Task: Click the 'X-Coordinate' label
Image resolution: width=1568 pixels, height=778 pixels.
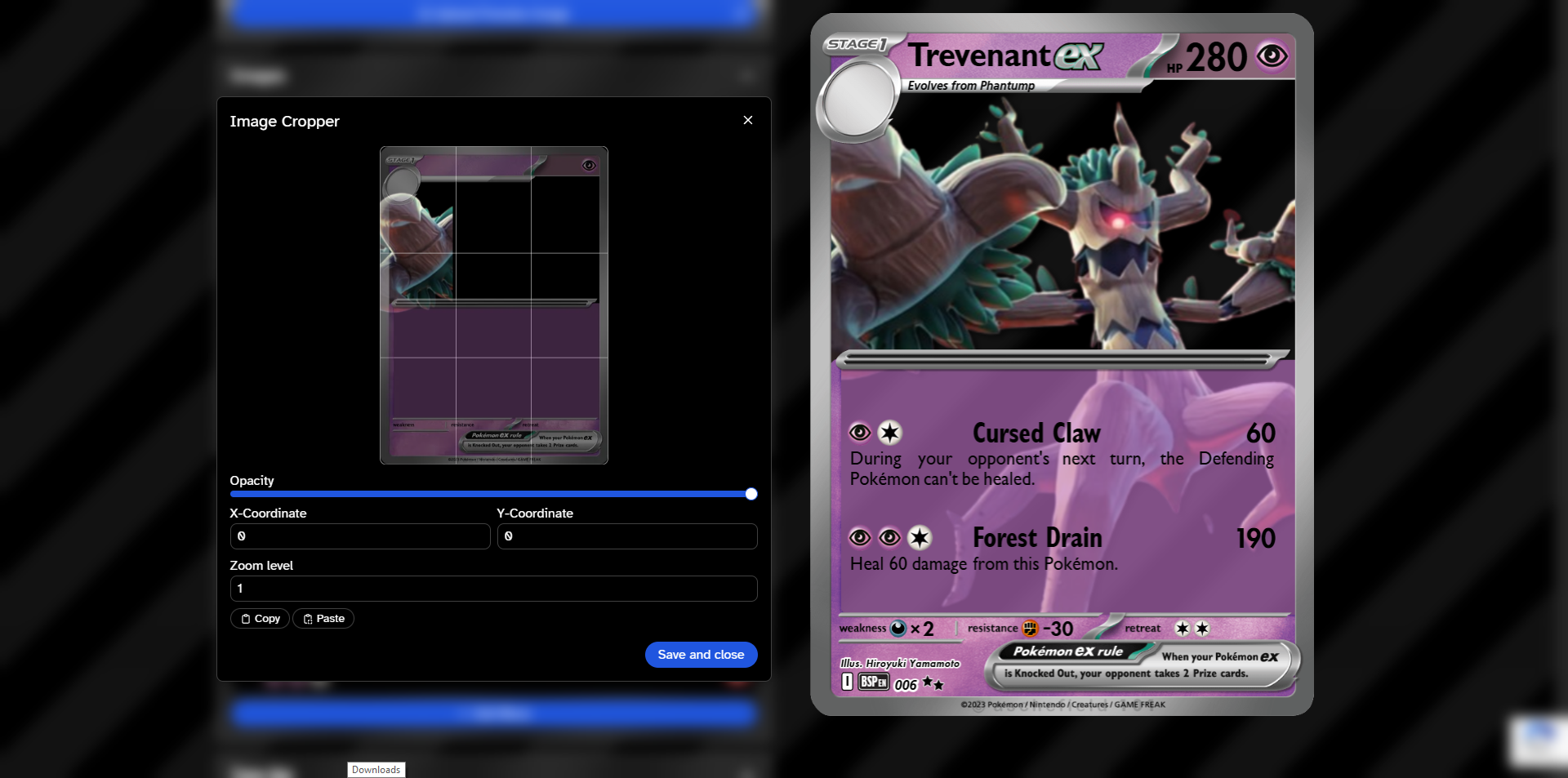Action: [x=268, y=513]
